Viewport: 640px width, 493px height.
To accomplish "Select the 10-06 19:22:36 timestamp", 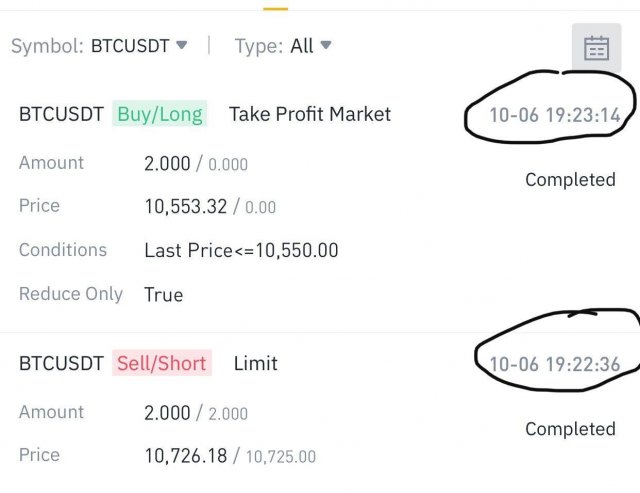I will click(554, 364).
